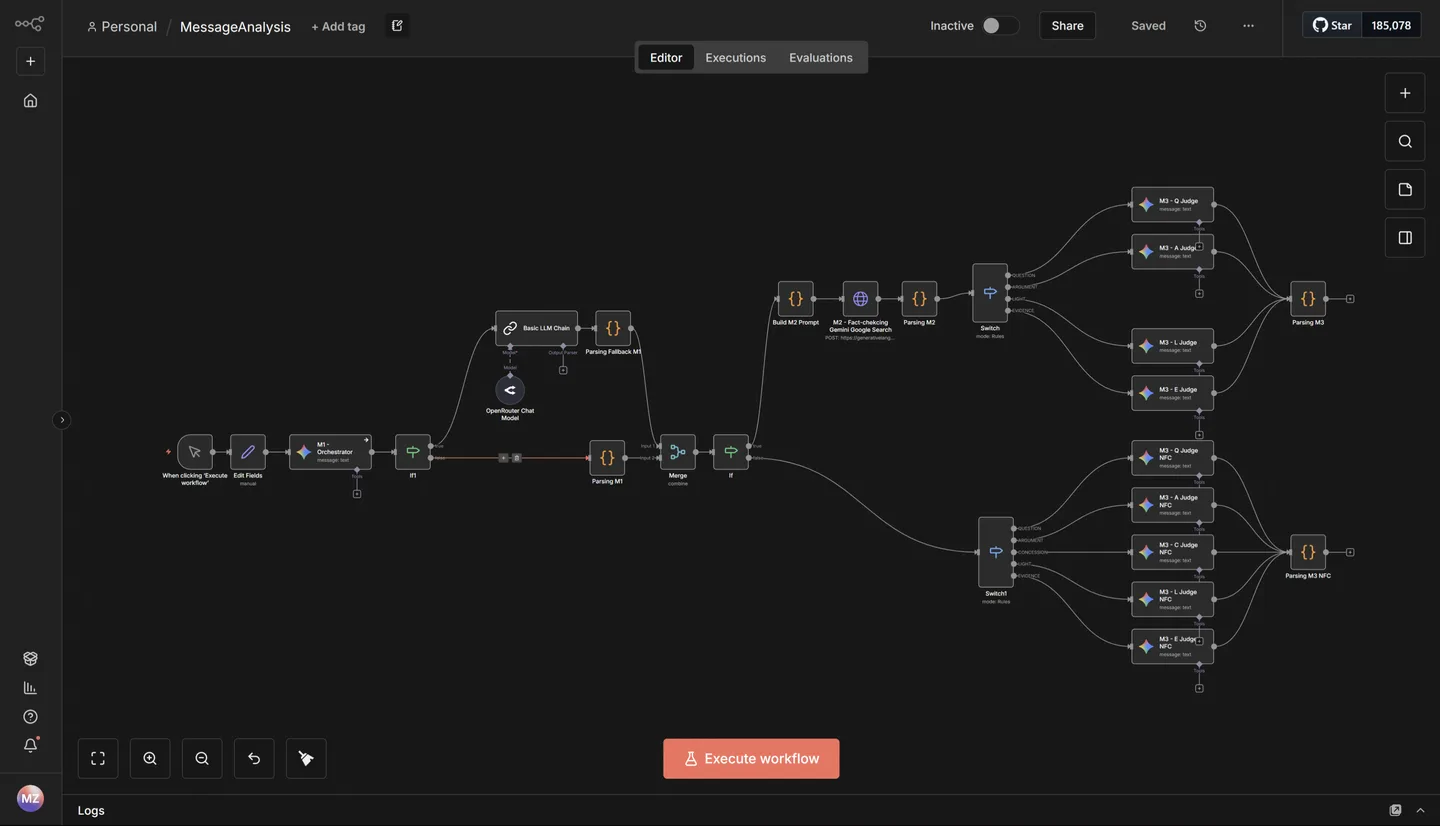Select the Edit Fields node
This screenshot has height=826, width=1440.
248,452
